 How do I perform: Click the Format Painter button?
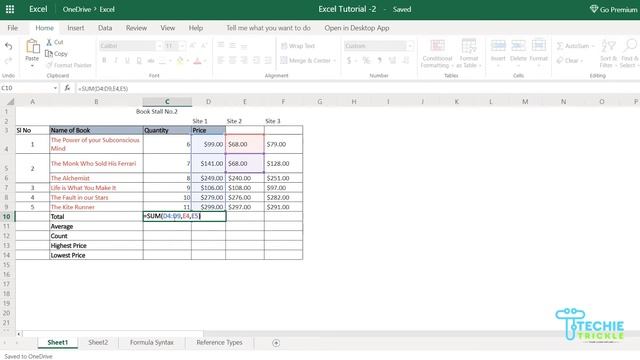tap(69, 65)
